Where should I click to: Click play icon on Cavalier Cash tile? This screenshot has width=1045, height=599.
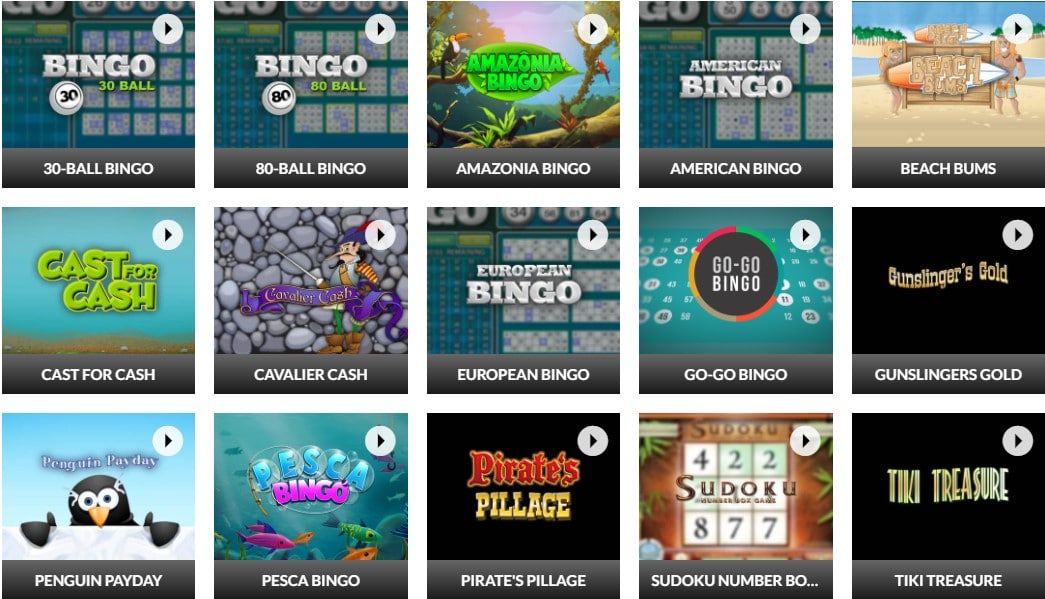click(380, 235)
